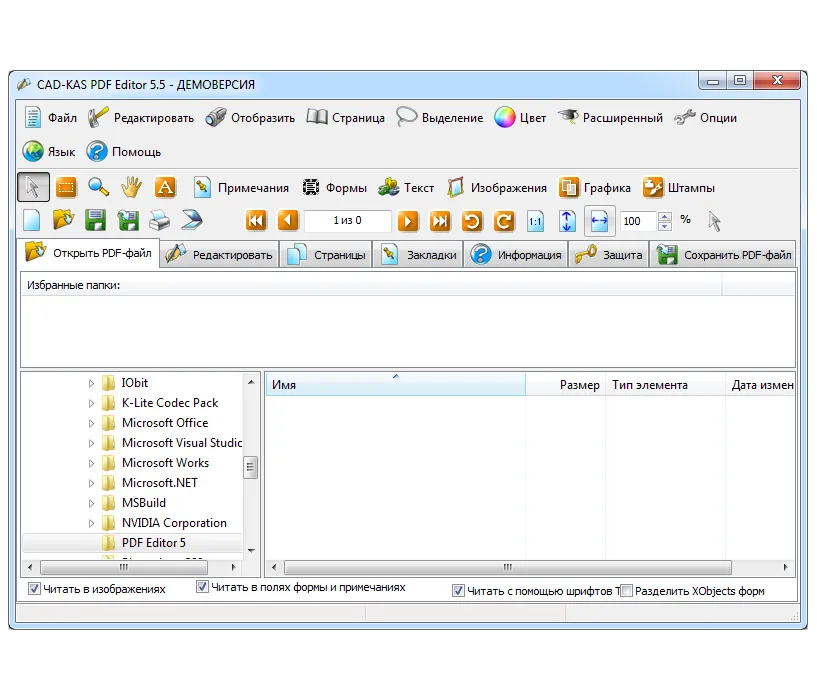Expand the Microsoft Office folder
The image size is (817, 700).
point(91,423)
